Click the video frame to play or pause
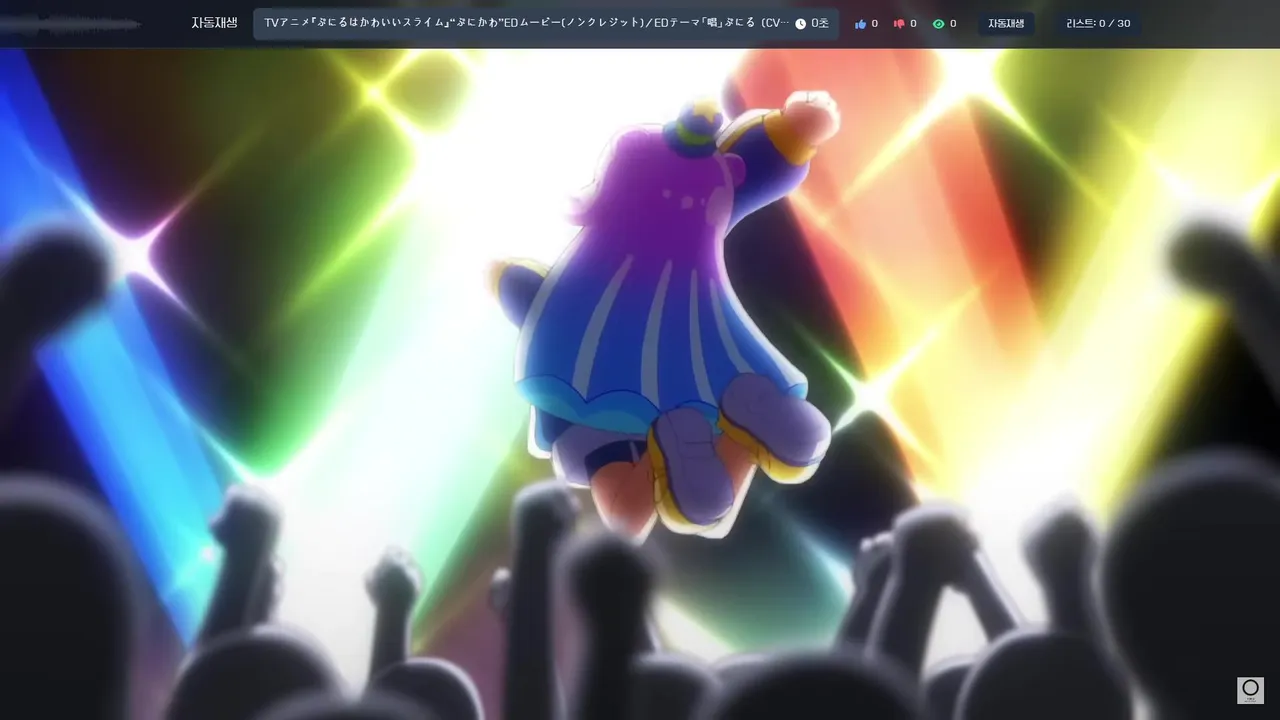This screenshot has height=720, width=1280. click(640, 384)
